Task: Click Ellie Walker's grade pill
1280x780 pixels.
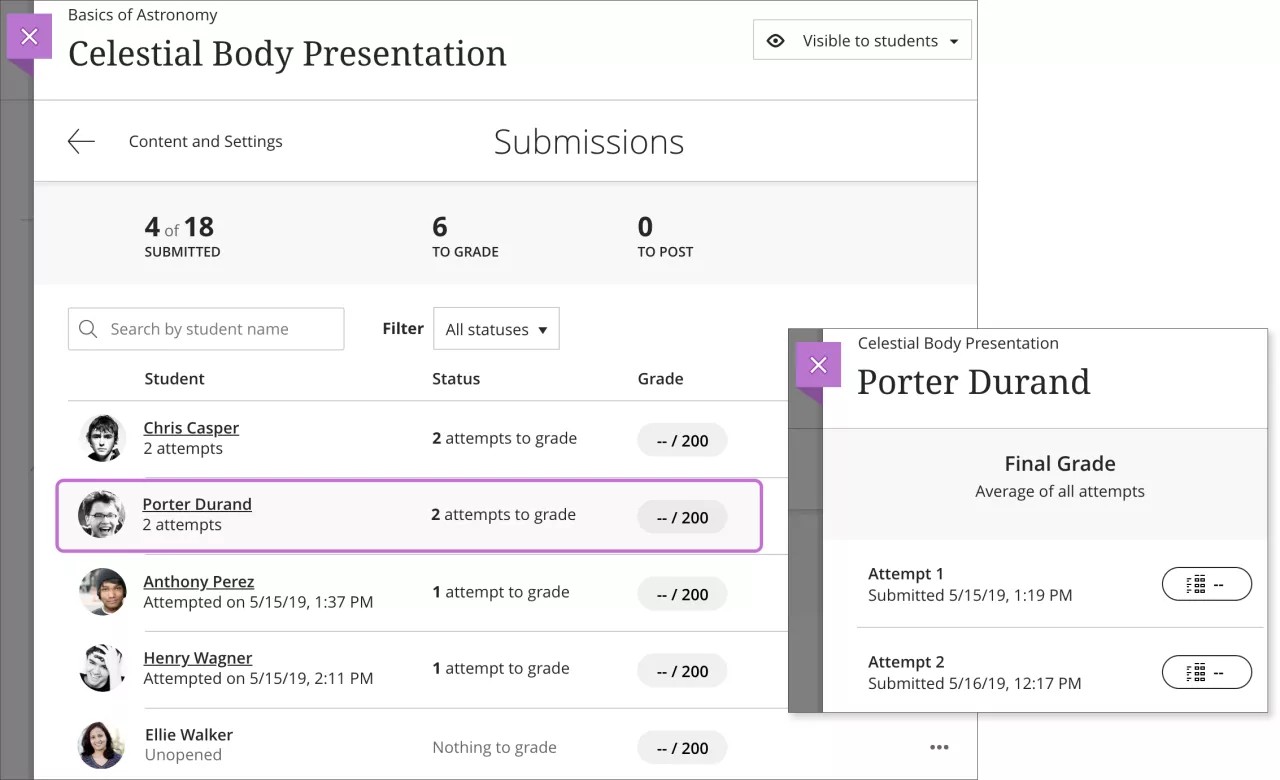Action: click(x=682, y=746)
